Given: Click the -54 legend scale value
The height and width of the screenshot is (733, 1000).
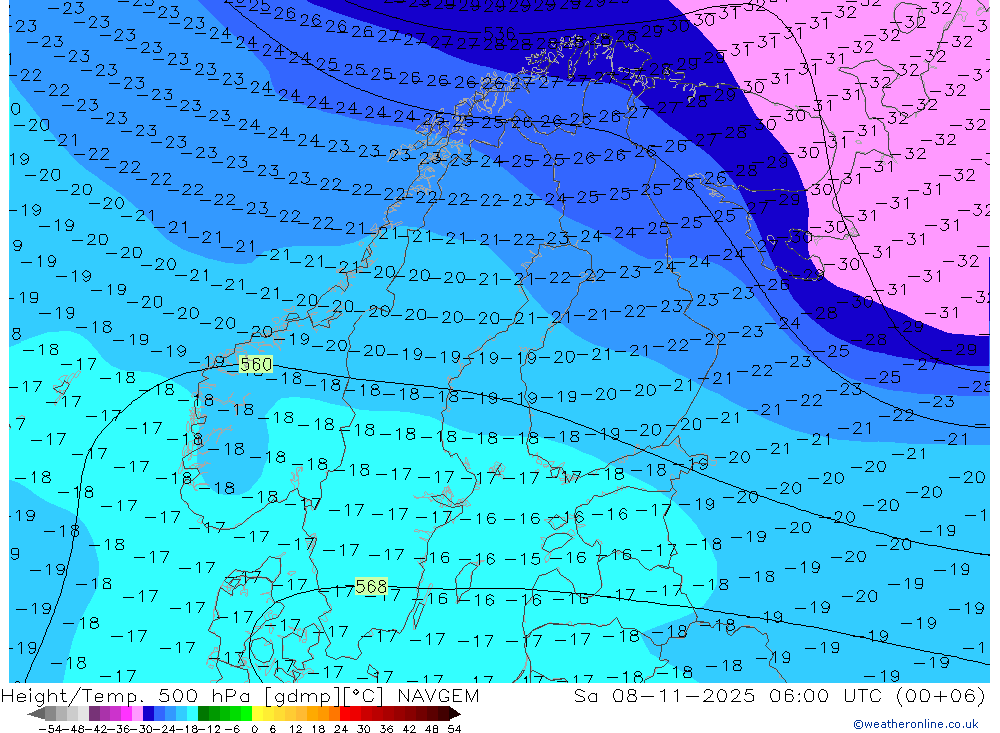Looking at the screenshot, I should [x=51, y=729].
